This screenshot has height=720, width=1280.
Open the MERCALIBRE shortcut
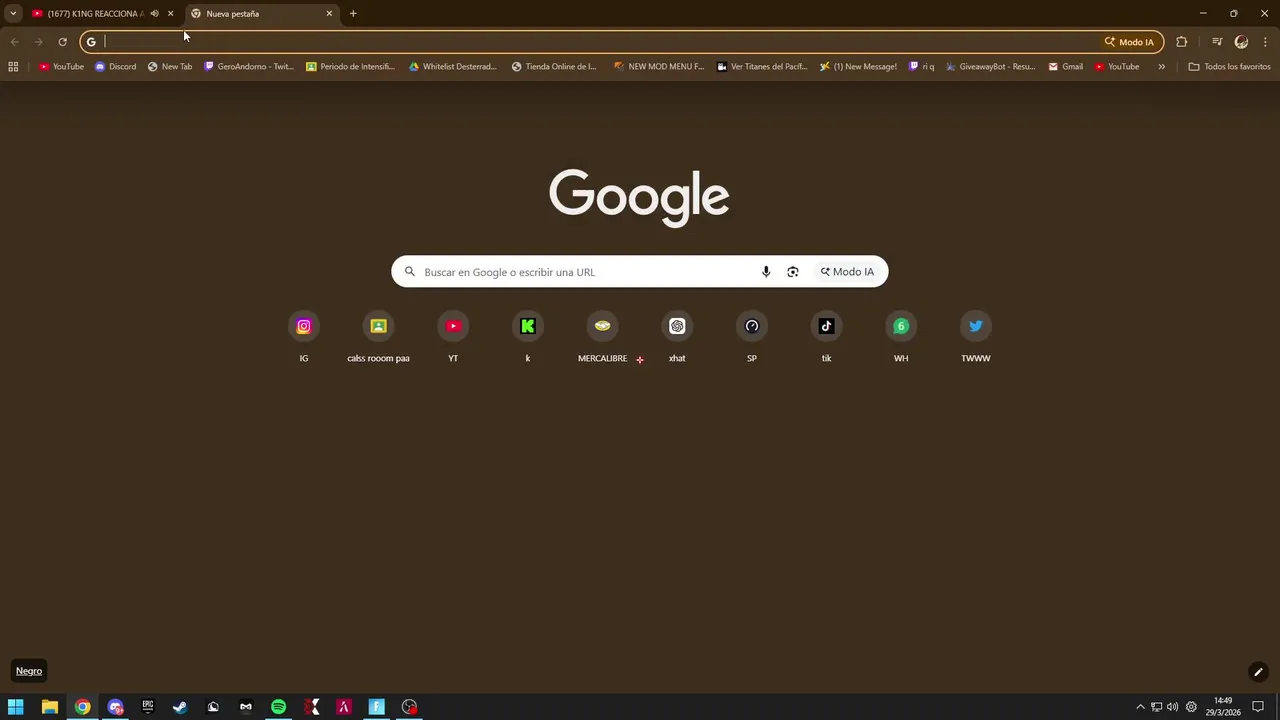pyautogui.click(x=602, y=336)
